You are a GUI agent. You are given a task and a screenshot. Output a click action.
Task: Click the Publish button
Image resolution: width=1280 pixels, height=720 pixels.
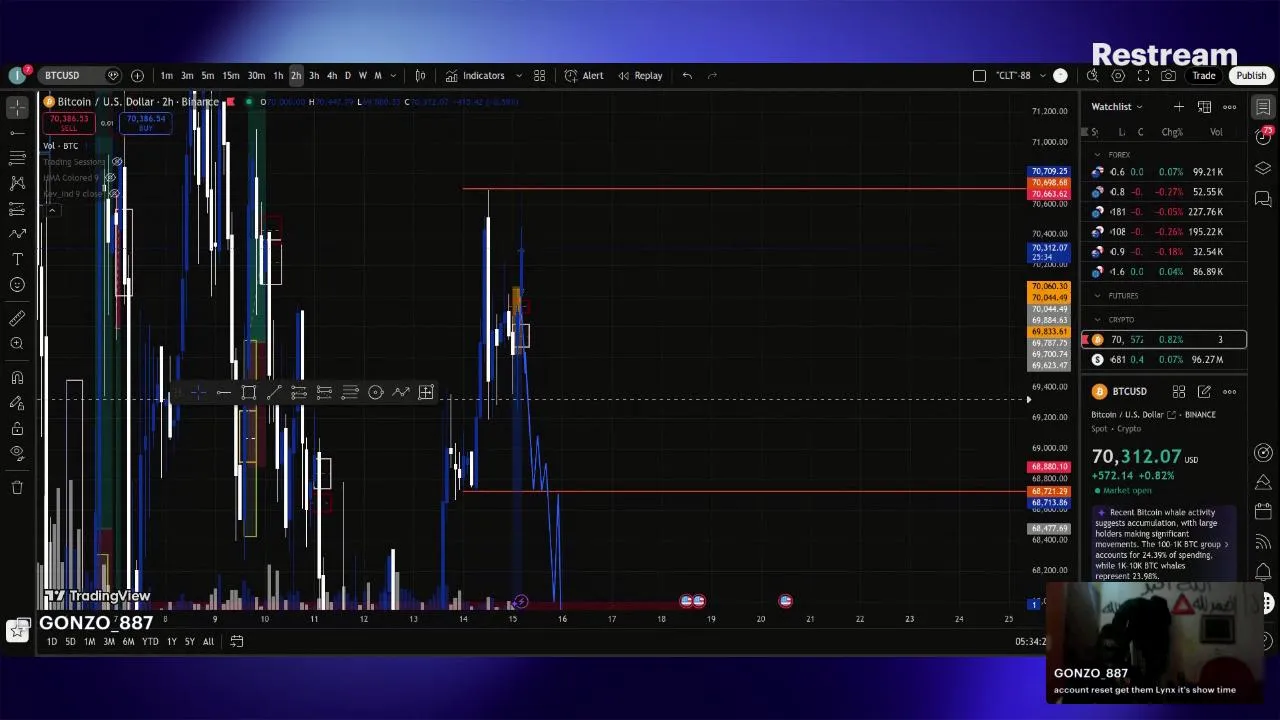[x=1251, y=75]
